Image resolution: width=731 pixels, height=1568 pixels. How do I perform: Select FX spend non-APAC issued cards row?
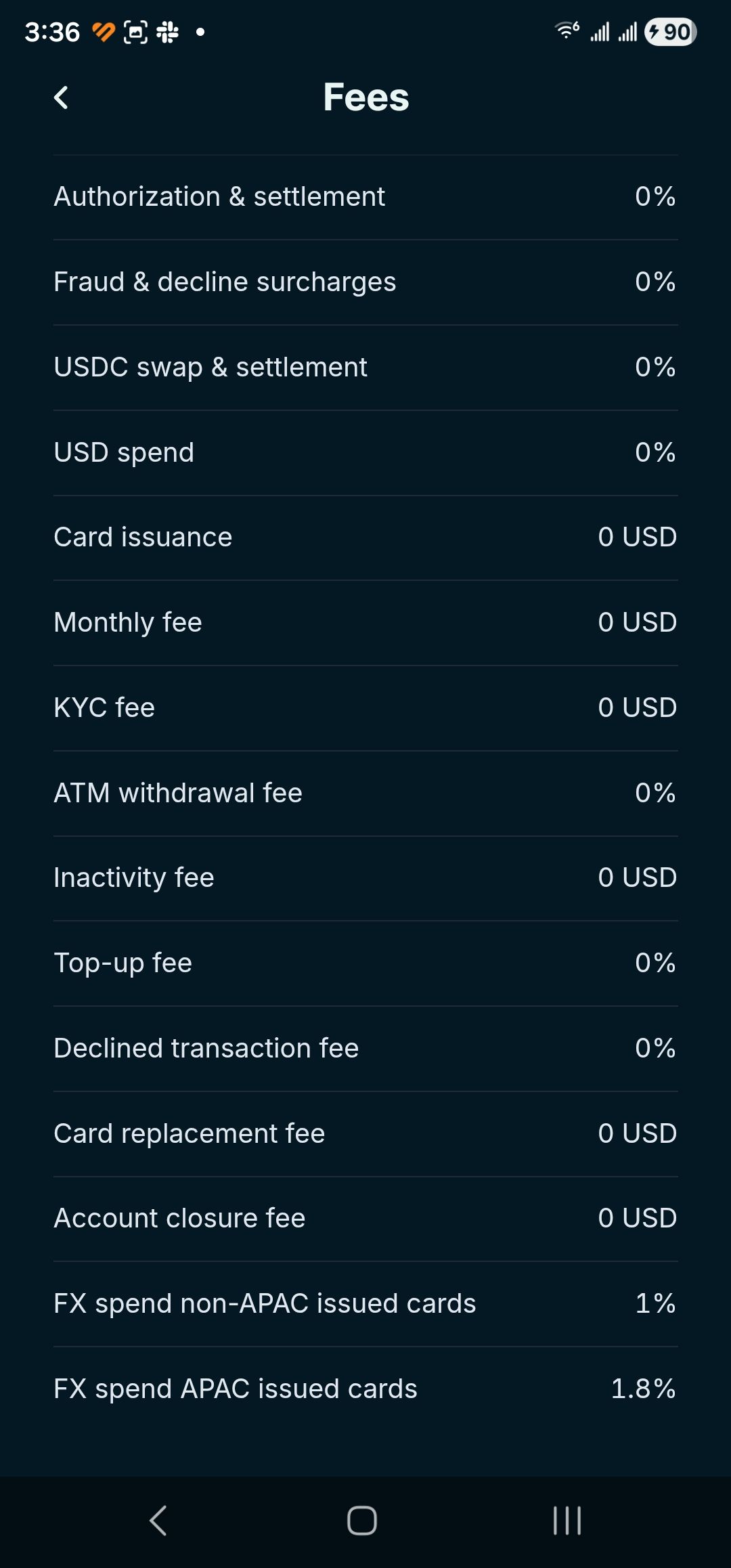365,1304
